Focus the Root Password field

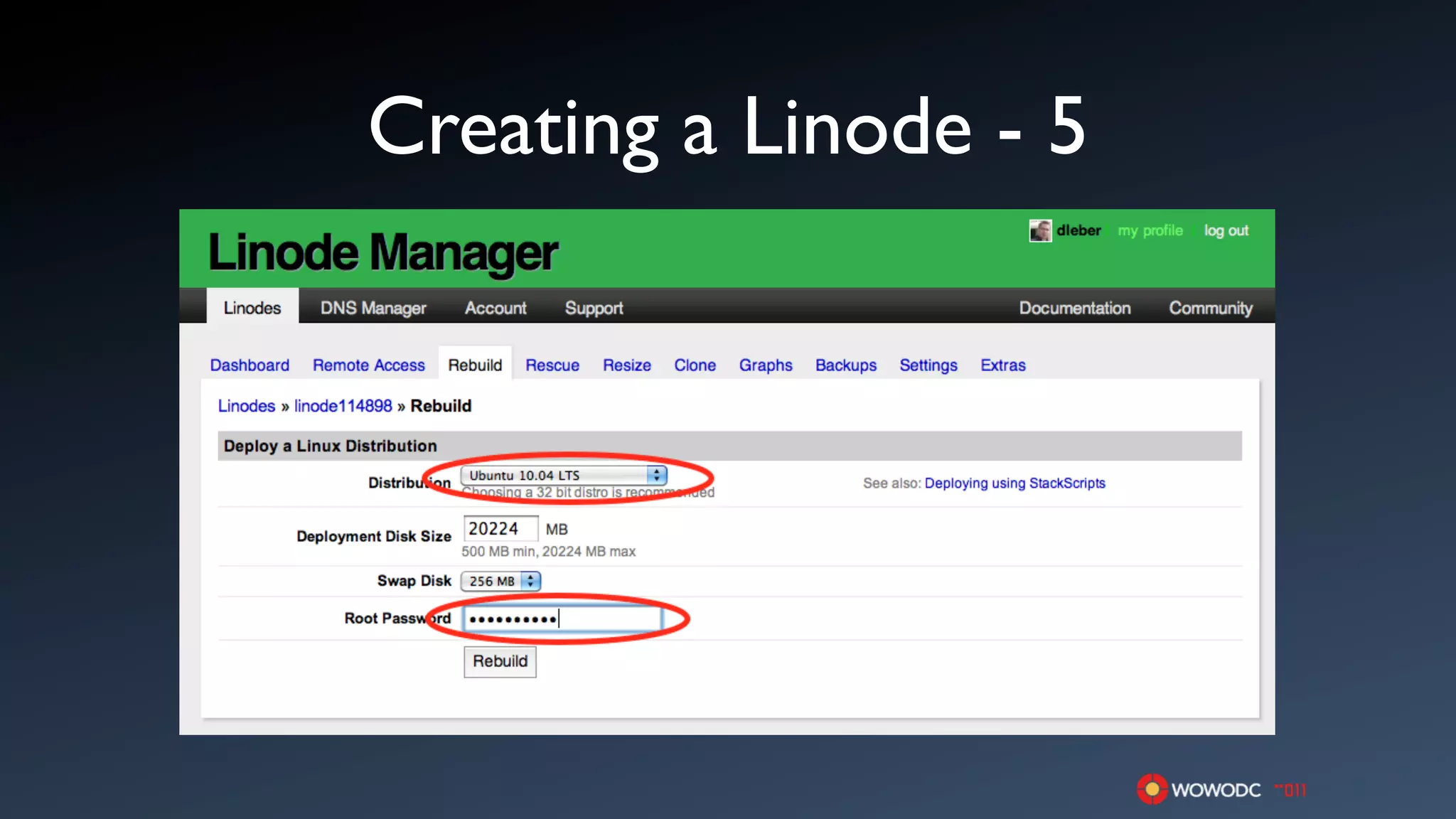click(562, 619)
